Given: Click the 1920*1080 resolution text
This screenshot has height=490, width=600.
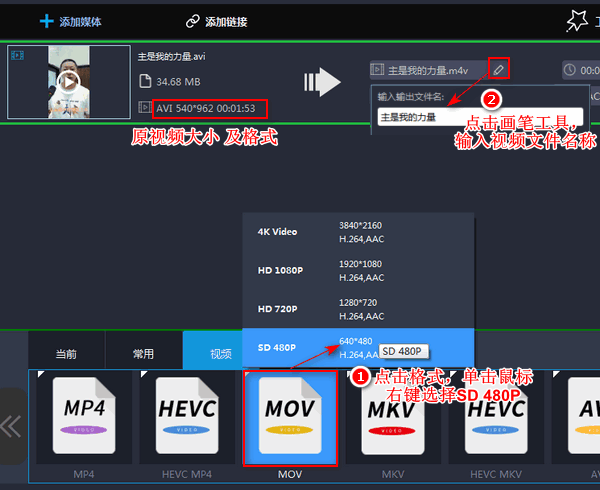Looking at the screenshot, I should click(360, 264).
